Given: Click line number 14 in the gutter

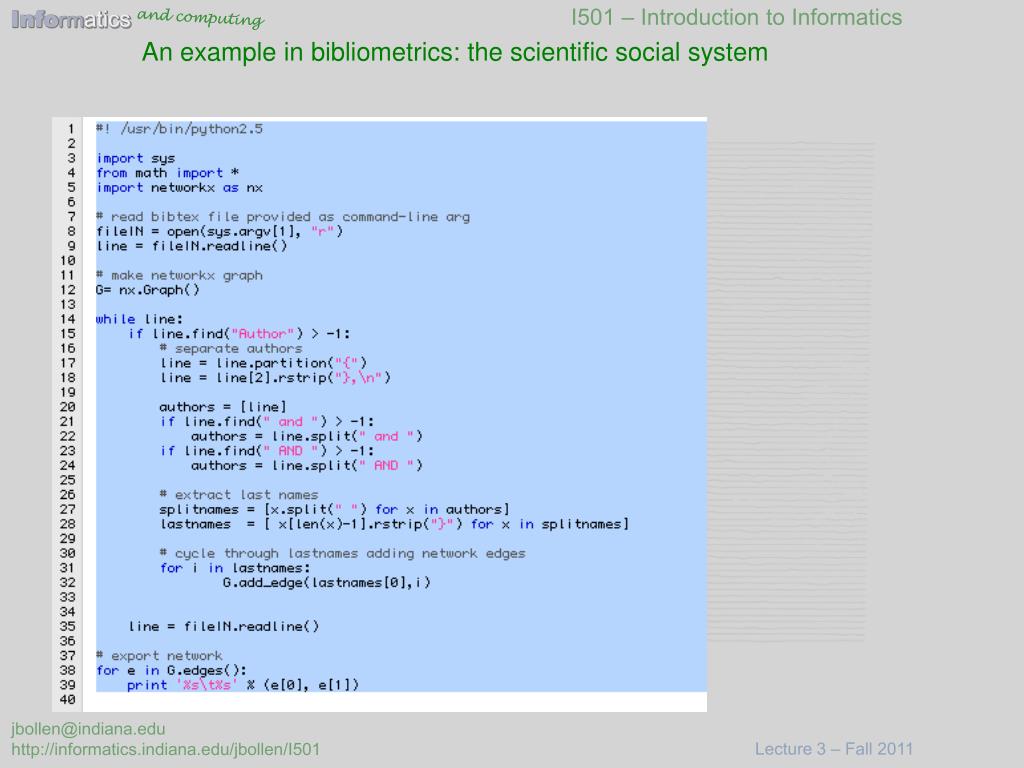Looking at the screenshot, I should (68, 319).
